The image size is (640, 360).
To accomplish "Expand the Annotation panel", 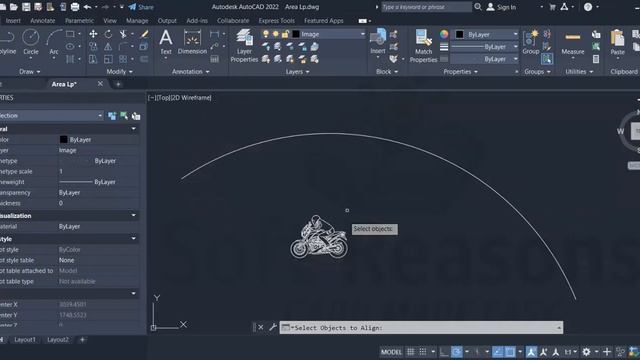I will tap(191, 71).
